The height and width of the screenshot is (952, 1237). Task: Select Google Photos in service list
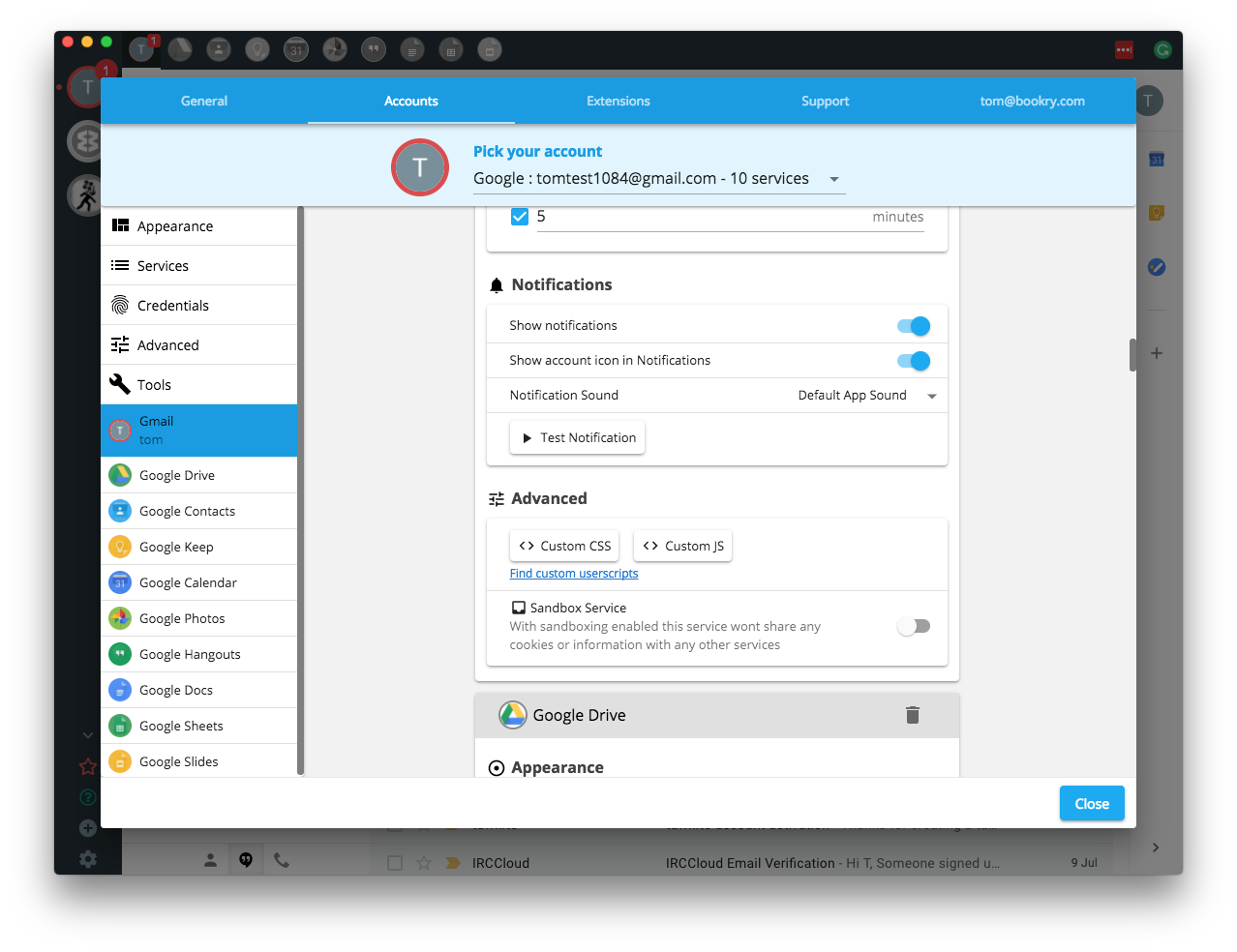tap(198, 618)
